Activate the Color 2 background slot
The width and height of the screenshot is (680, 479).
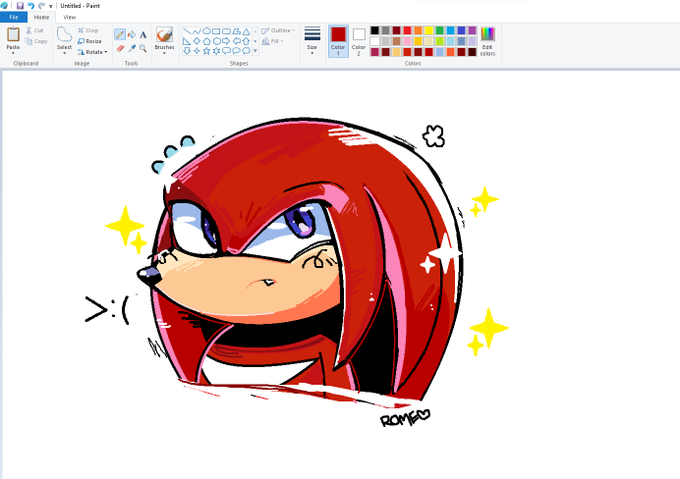coord(359,41)
